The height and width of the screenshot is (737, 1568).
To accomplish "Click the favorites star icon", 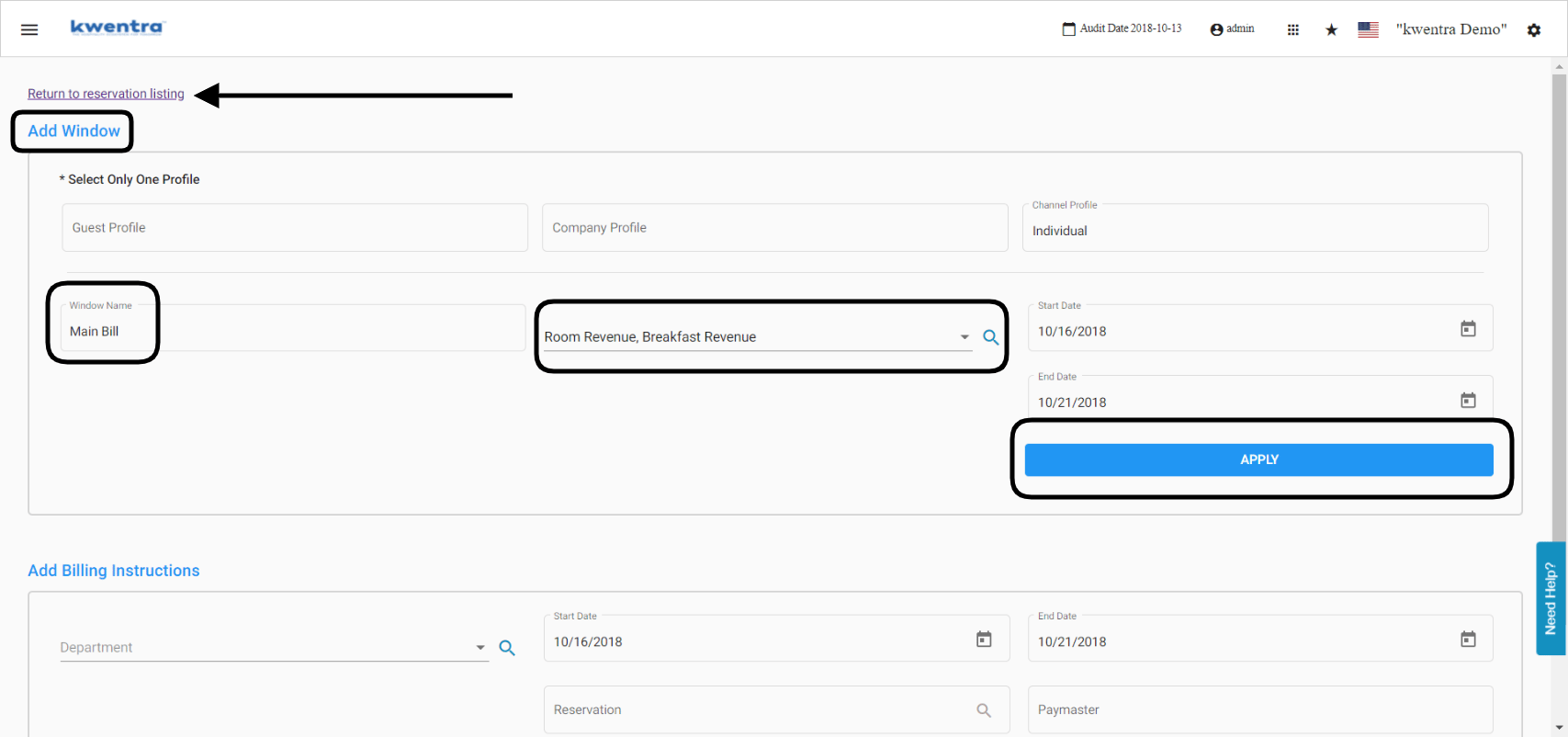I will (1331, 29).
